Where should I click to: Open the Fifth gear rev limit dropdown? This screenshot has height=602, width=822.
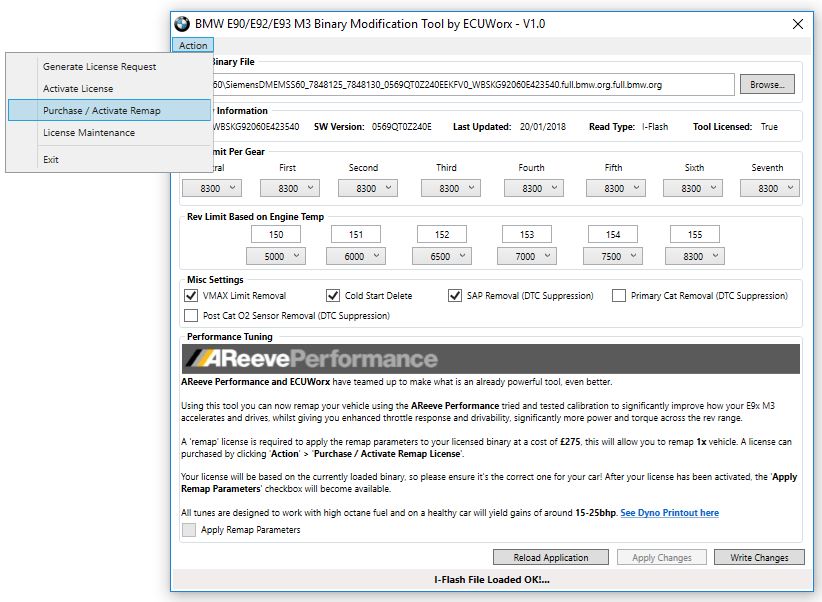click(x=616, y=188)
